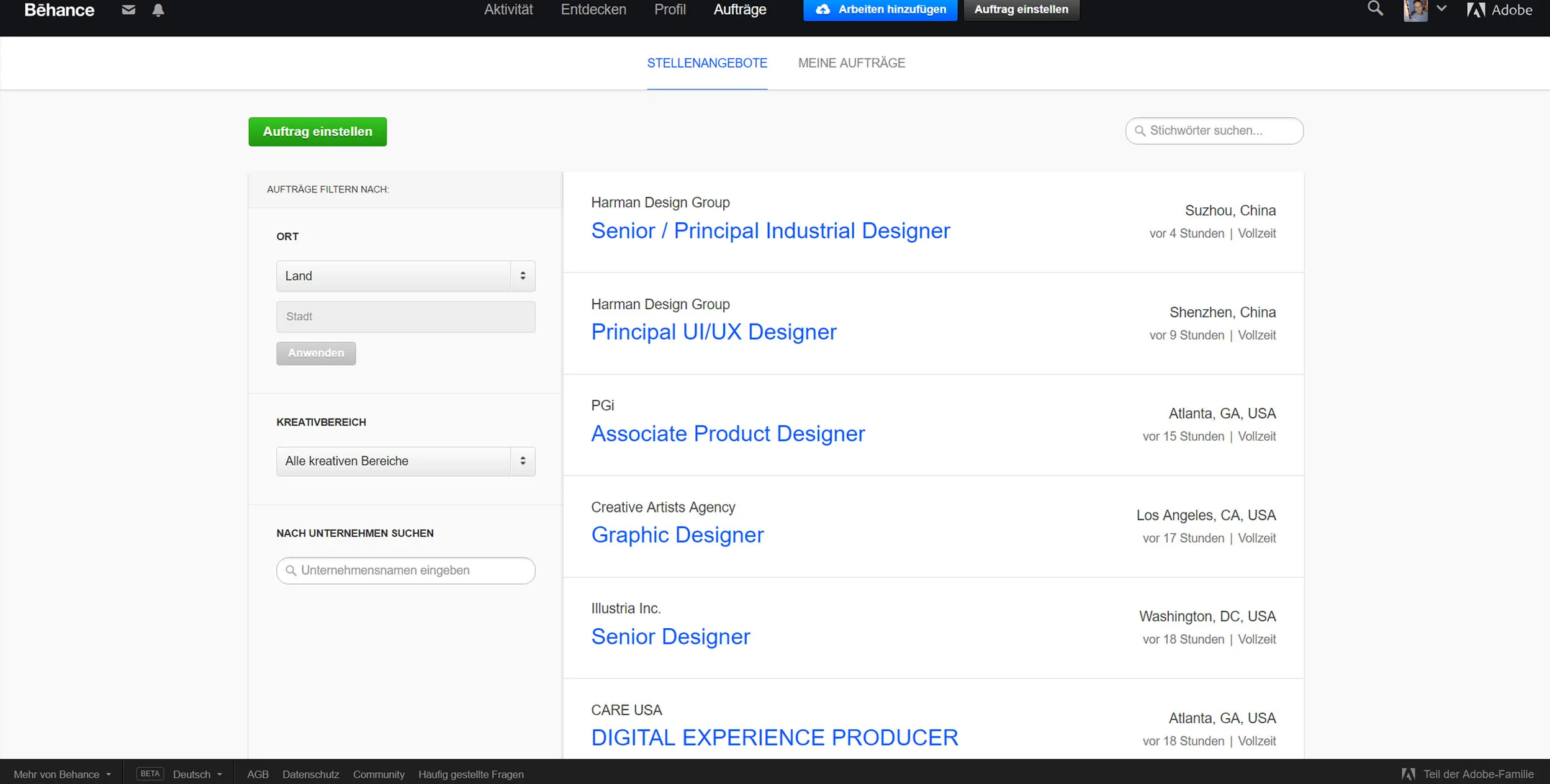Focus the Stadt input field
Viewport: 1550px width, 784px height.
tap(405, 317)
